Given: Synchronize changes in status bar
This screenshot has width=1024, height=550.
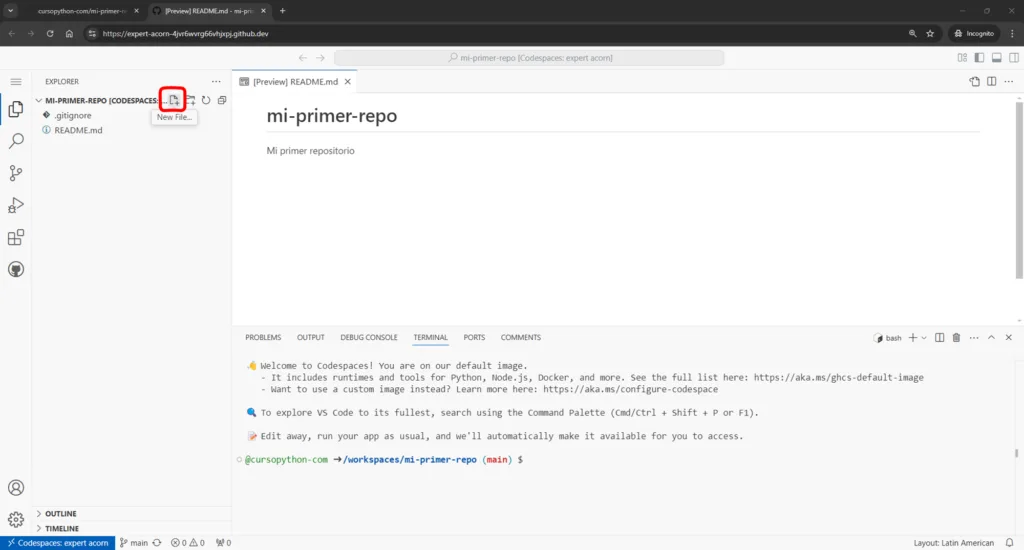Looking at the screenshot, I should [x=157, y=543].
